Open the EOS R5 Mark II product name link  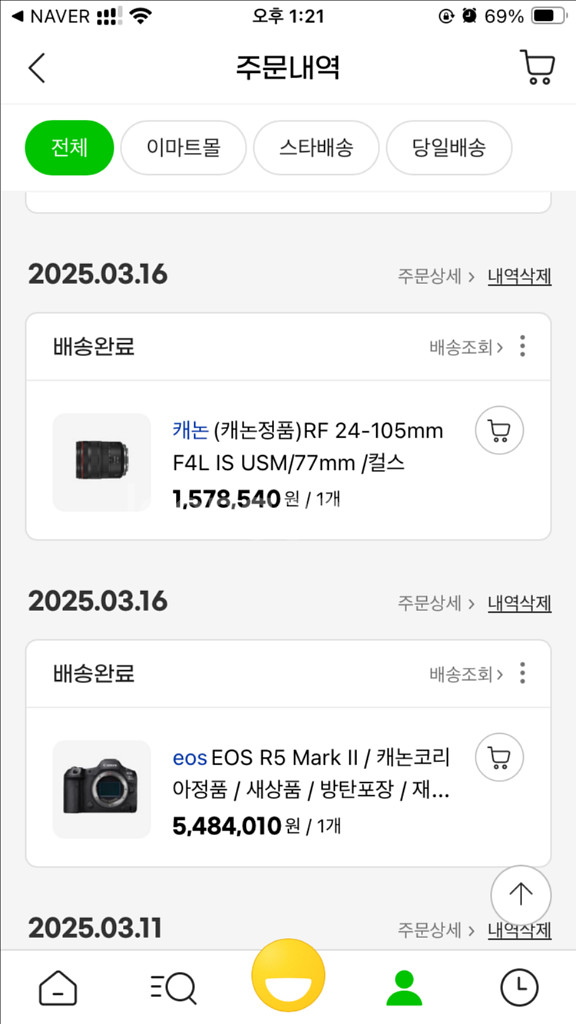pyautogui.click(x=320, y=758)
